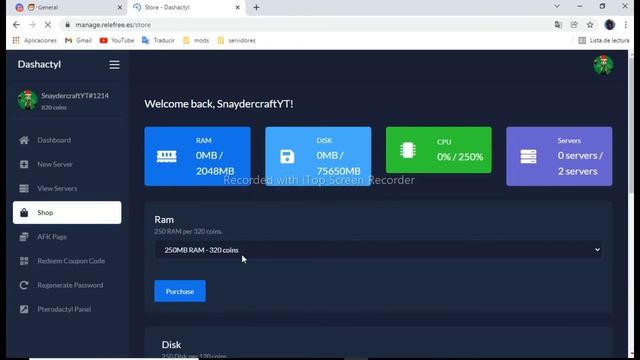The image size is (640, 360).
Task: Click the Pterodactyl Panel external icon
Action: pos(24,309)
